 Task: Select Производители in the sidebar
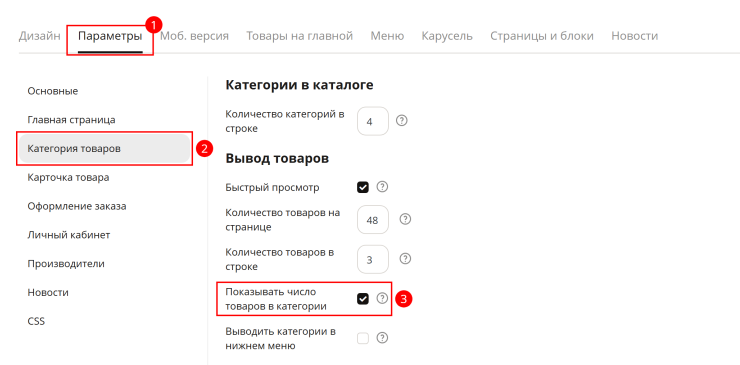click(x=66, y=263)
